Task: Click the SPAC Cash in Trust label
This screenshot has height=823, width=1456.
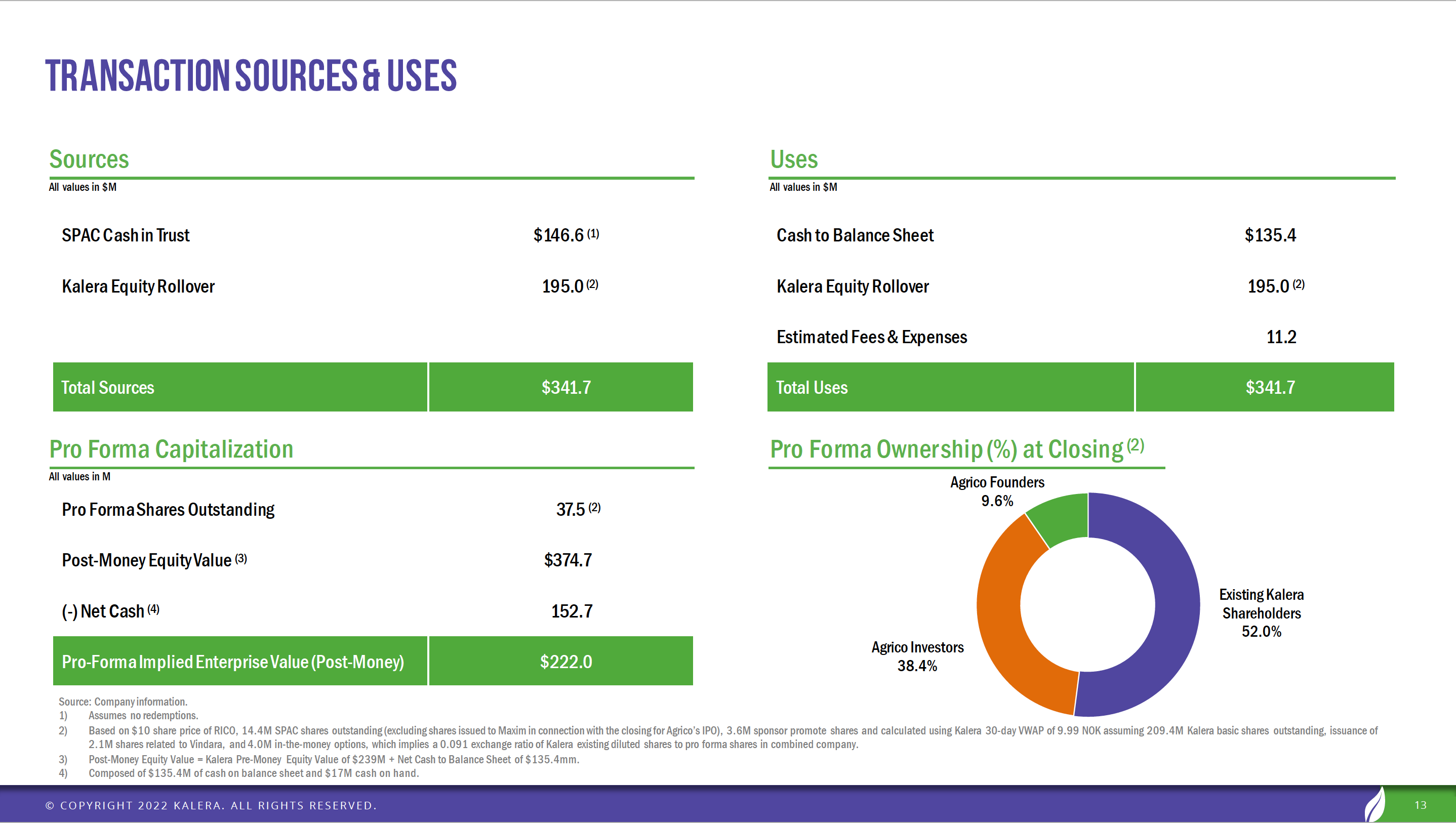Action: pos(126,235)
